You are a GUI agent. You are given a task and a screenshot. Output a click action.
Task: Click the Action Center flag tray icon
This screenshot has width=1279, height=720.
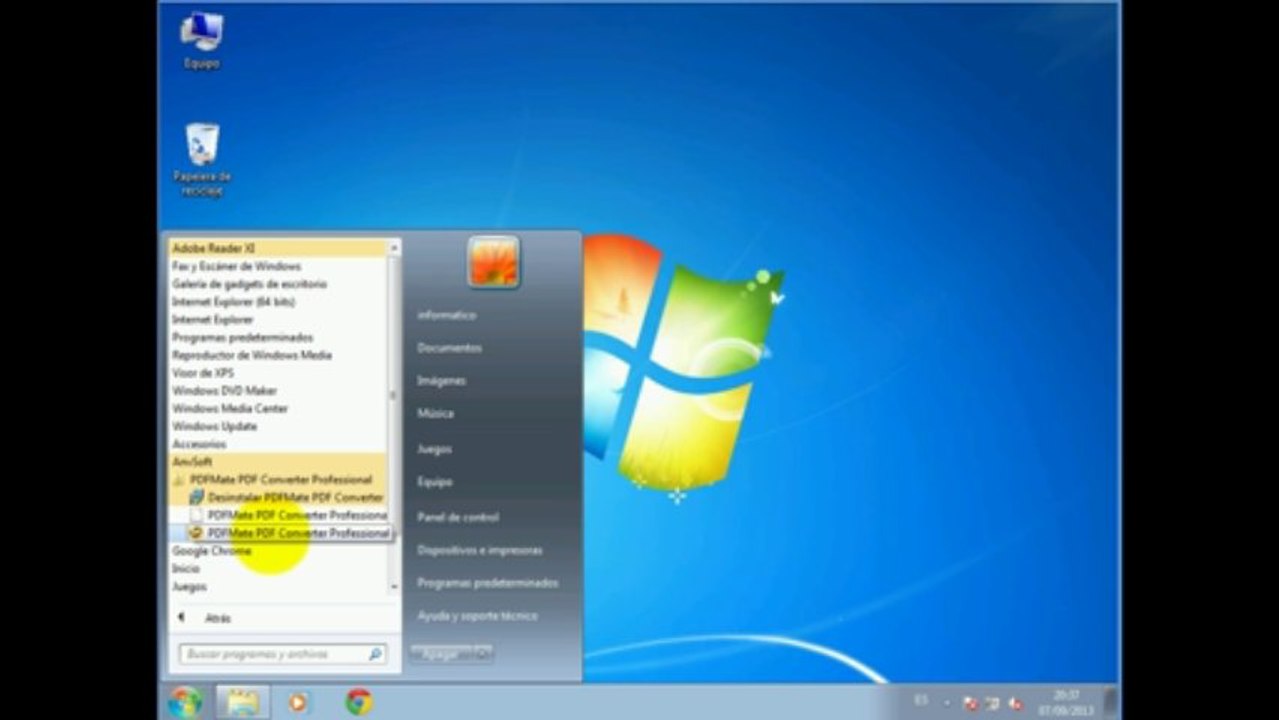click(x=969, y=703)
